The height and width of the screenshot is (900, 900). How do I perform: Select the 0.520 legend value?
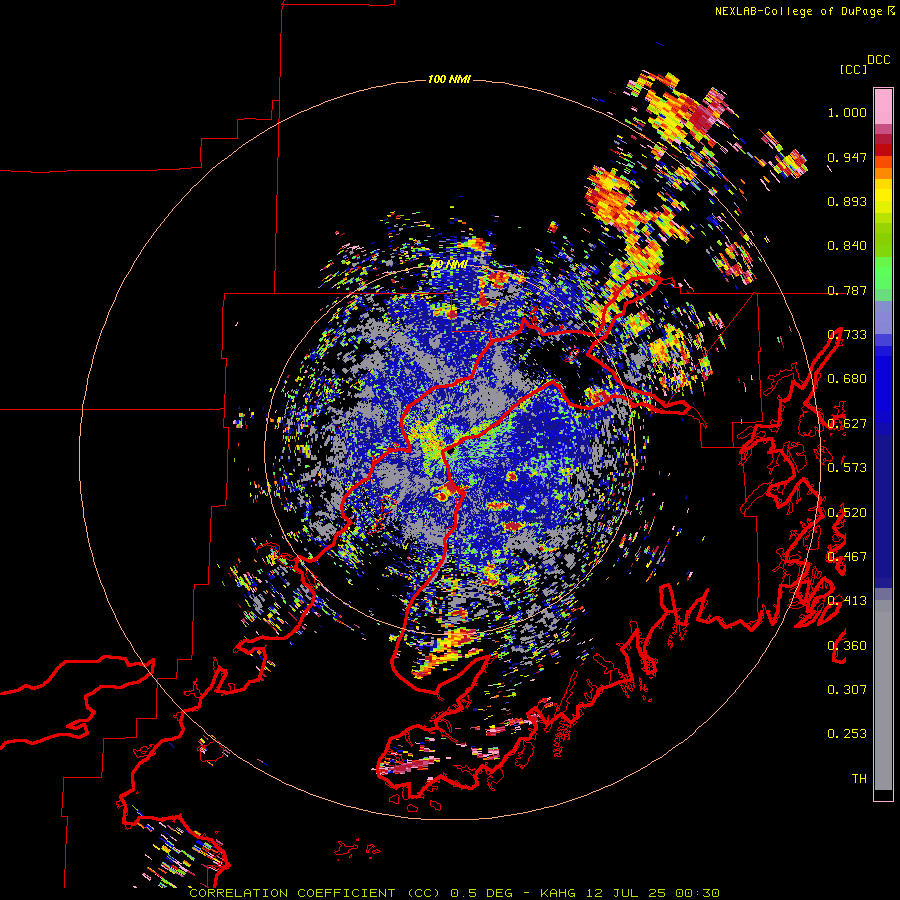pos(847,513)
